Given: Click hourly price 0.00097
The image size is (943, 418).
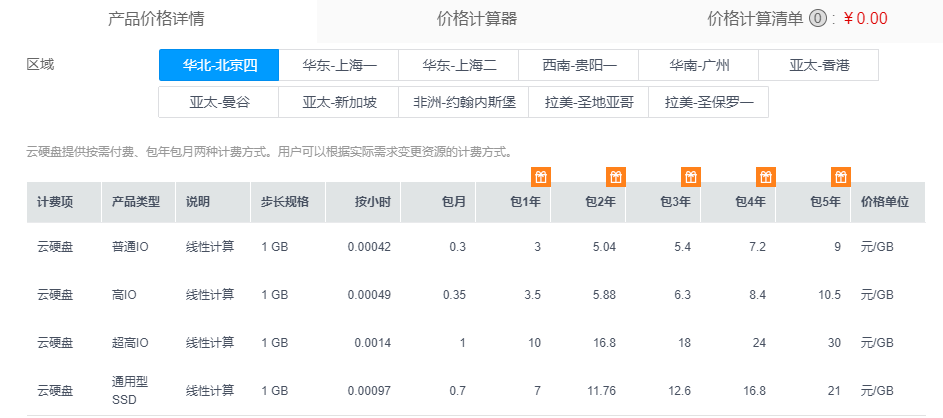Looking at the screenshot, I should click(x=369, y=391).
